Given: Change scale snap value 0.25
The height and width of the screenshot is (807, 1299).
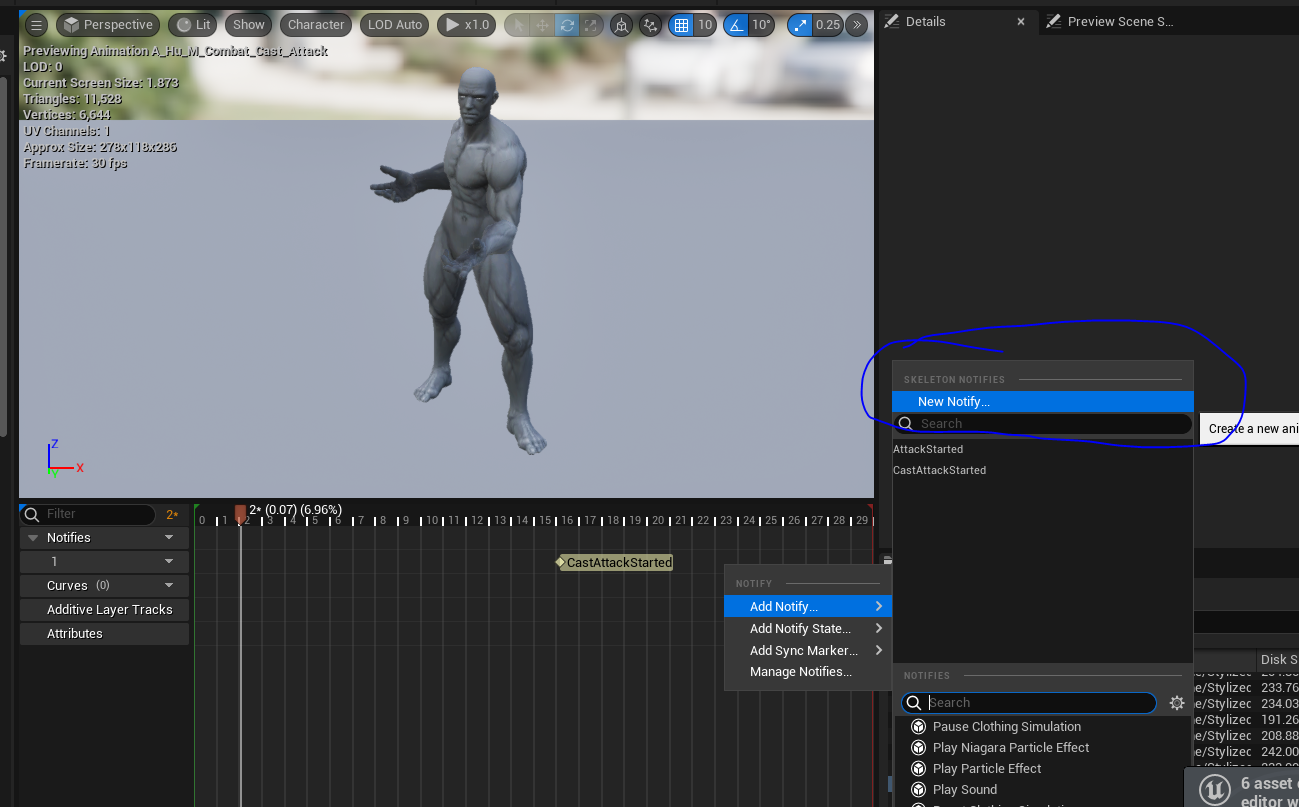Looking at the screenshot, I should tap(828, 25).
